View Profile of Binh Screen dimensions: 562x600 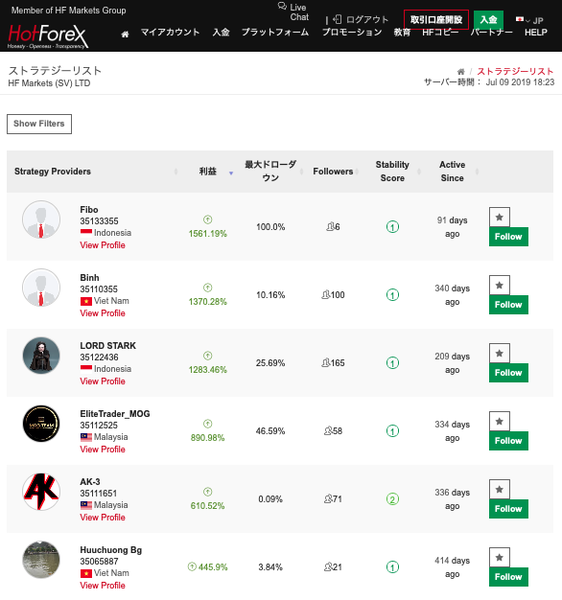[x=103, y=313]
